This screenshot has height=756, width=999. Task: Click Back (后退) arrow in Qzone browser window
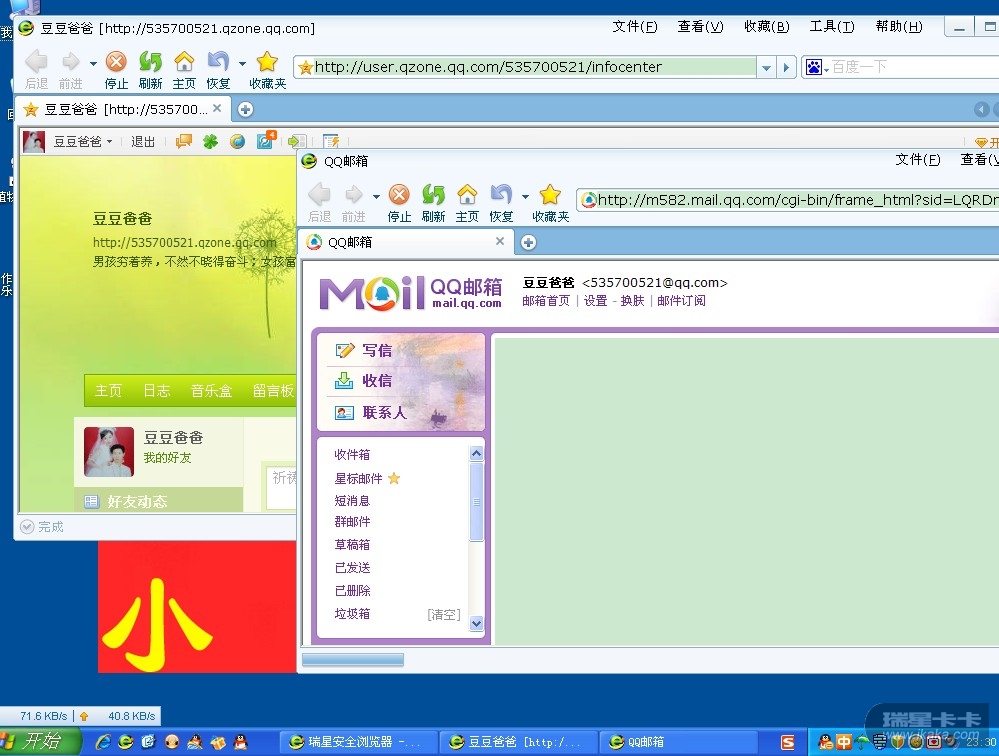(x=36, y=62)
